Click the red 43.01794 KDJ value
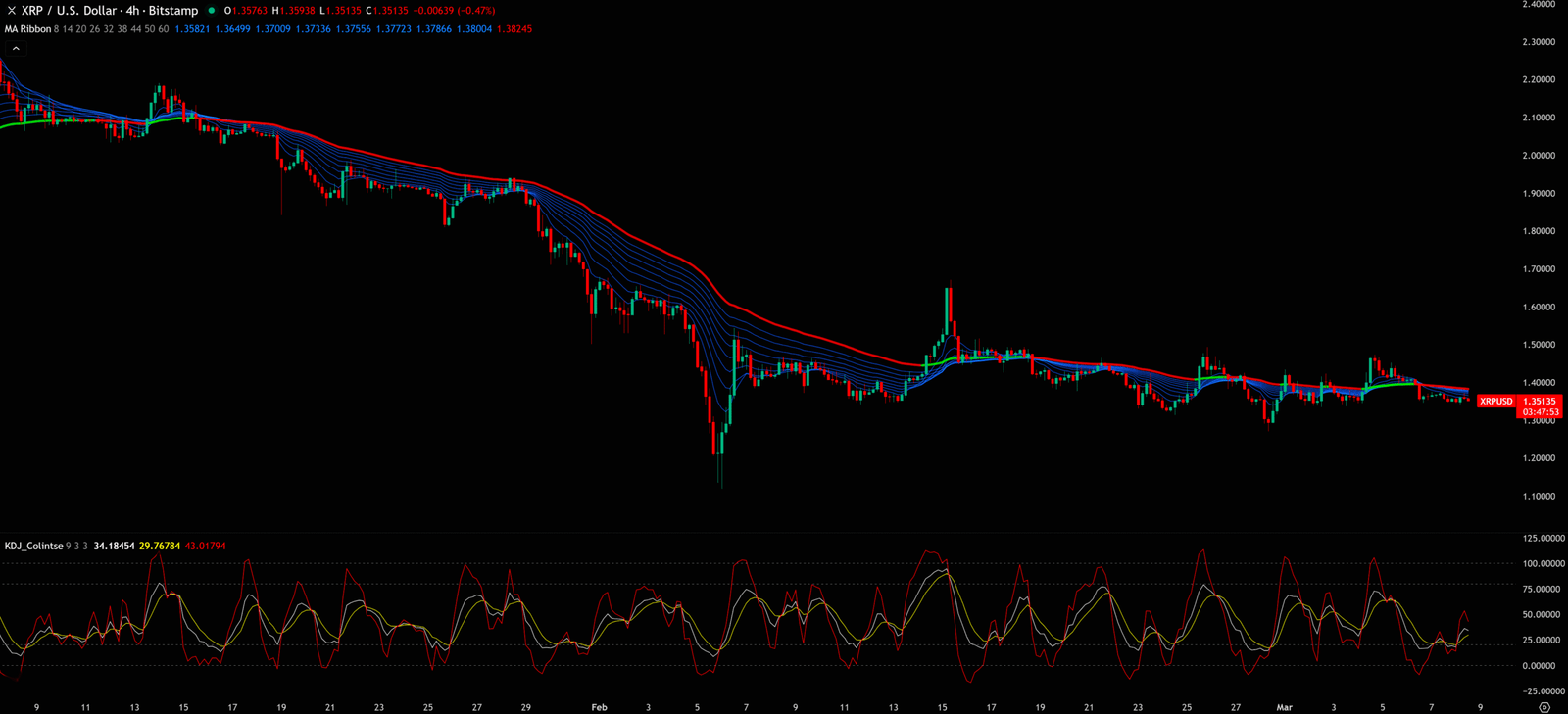This screenshot has height=714, width=1568. 205,546
